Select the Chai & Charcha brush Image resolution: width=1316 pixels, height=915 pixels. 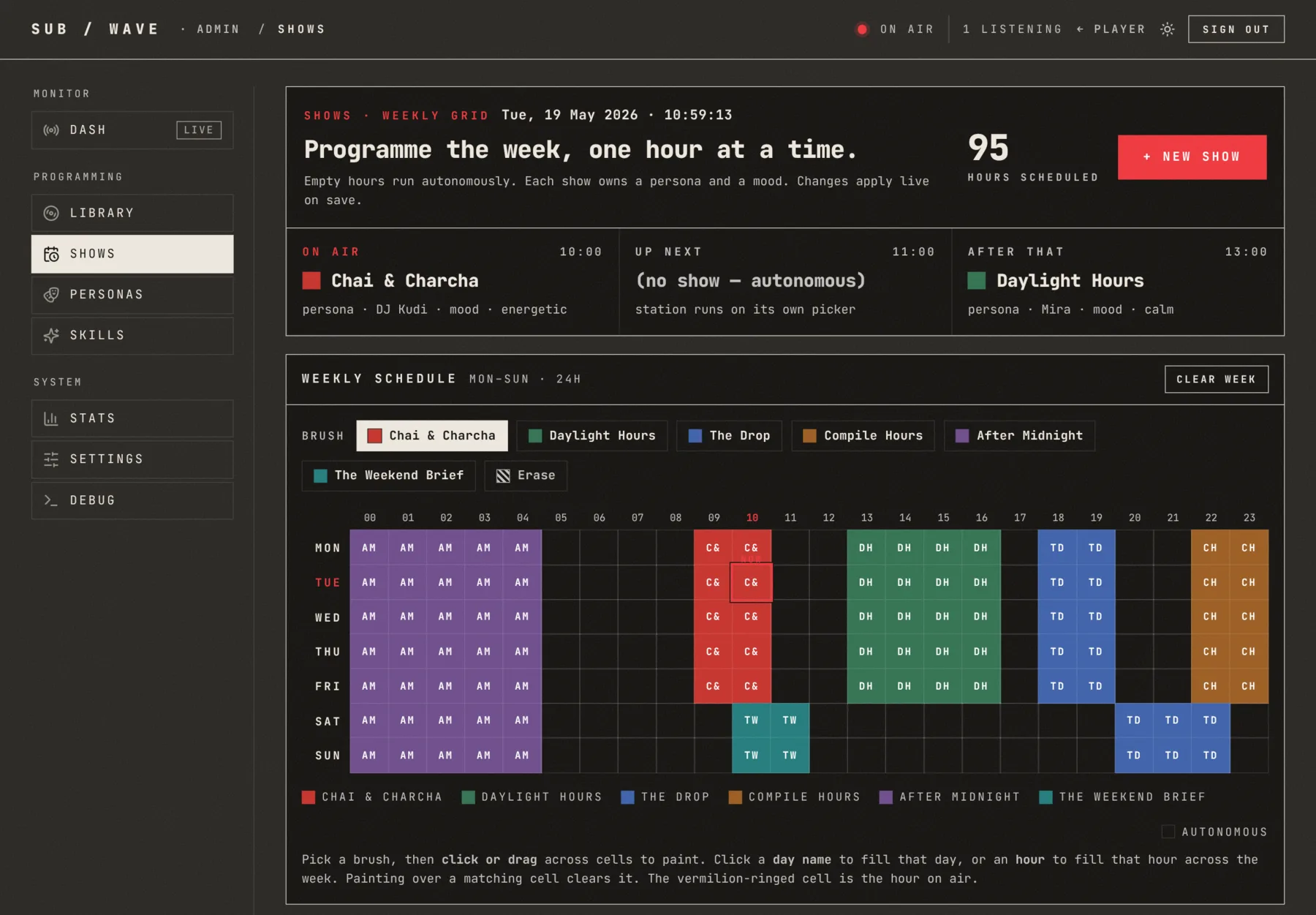tap(432, 436)
